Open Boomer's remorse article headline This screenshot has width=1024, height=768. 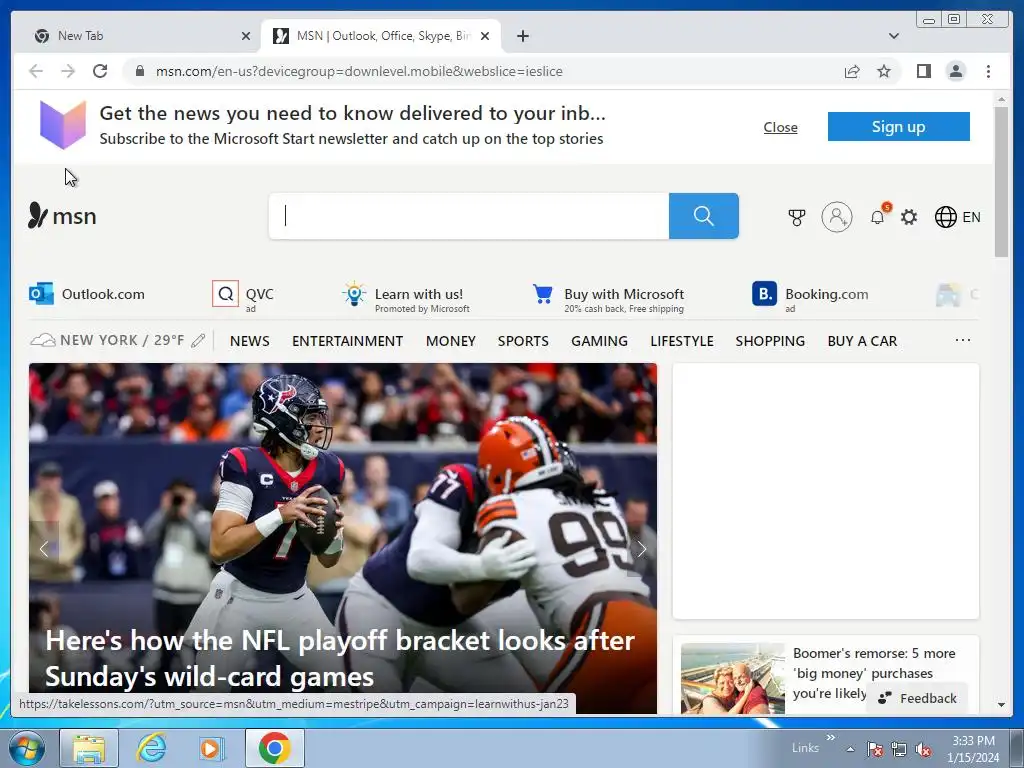pos(874,673)
